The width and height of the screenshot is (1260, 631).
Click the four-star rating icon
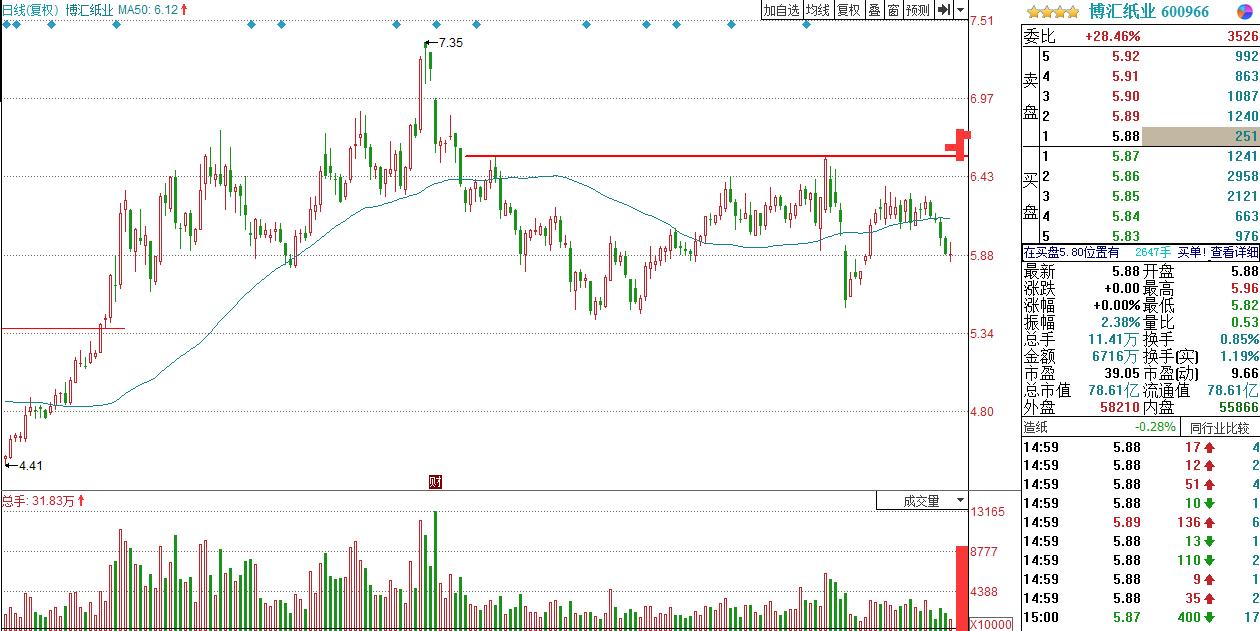(x=1053, y=12)
